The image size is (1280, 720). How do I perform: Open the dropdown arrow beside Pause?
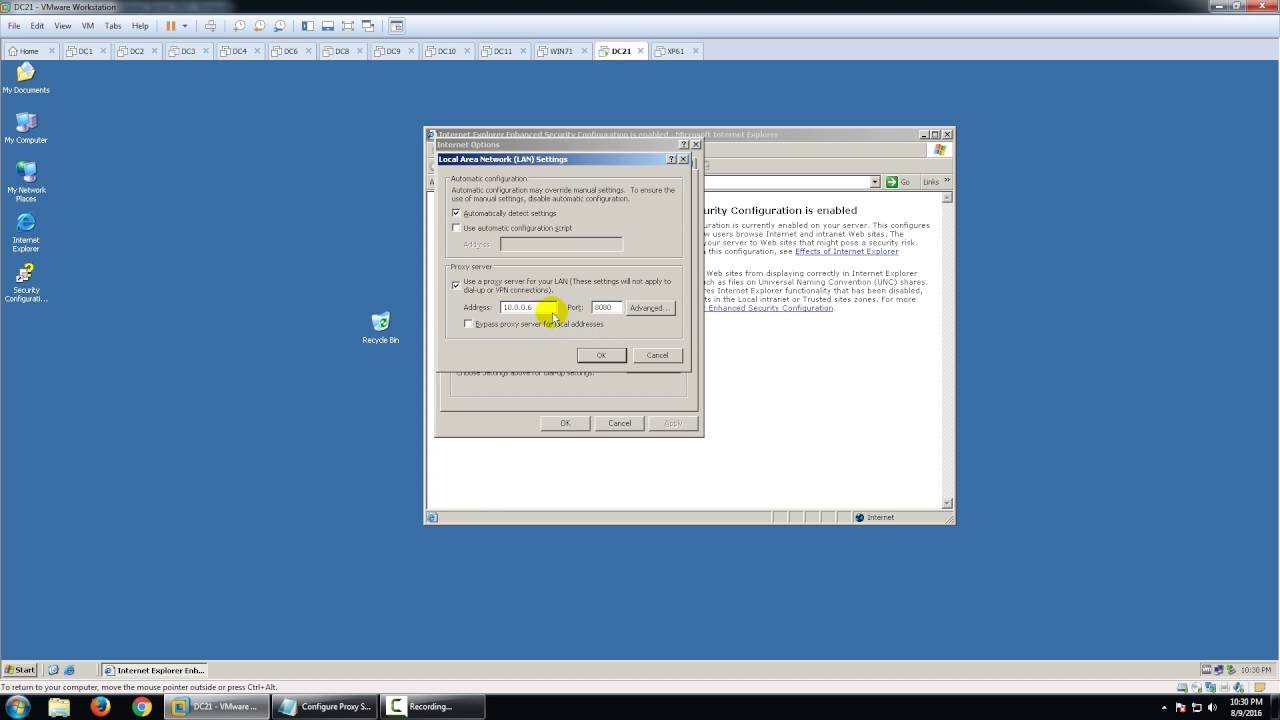(184, 26)
